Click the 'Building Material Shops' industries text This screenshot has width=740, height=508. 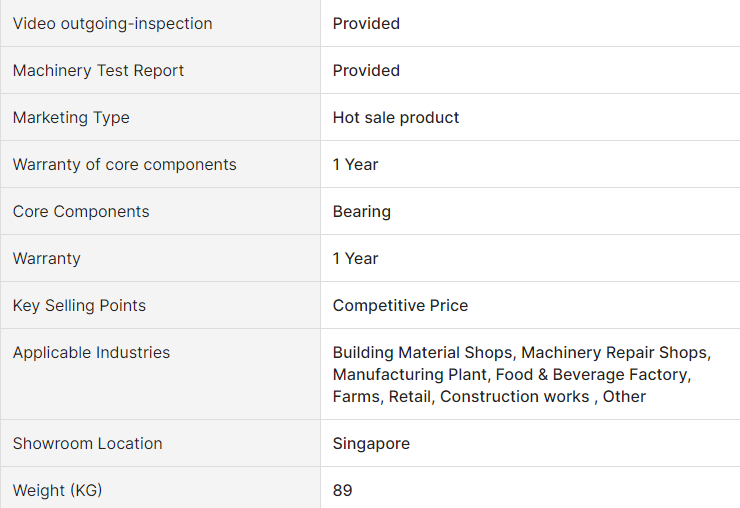tap(422, 352)
